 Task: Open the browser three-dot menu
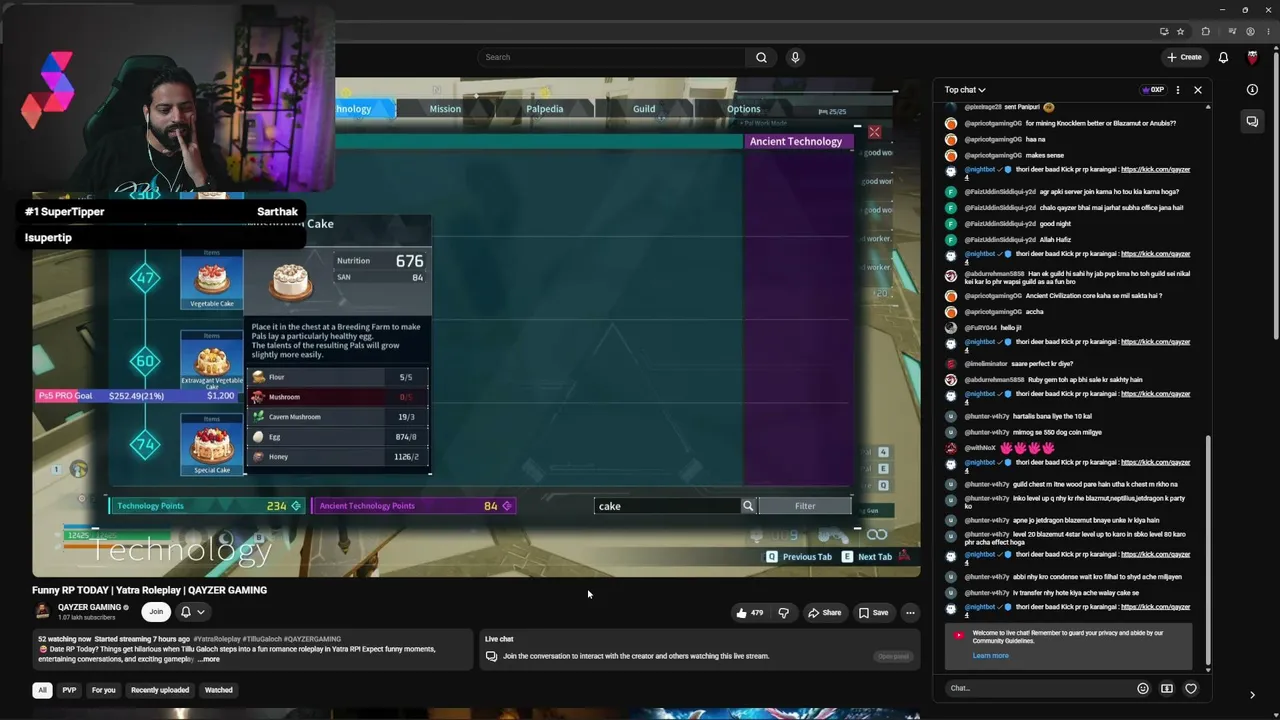coord(1267,31)
